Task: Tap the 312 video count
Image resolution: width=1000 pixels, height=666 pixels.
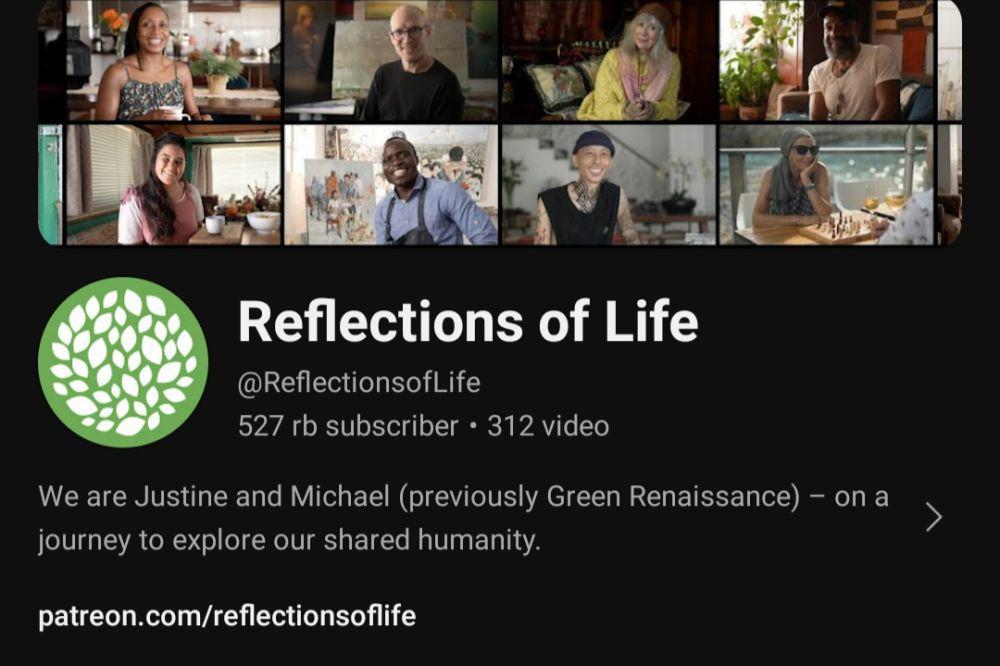Action: tap(548, 426)
